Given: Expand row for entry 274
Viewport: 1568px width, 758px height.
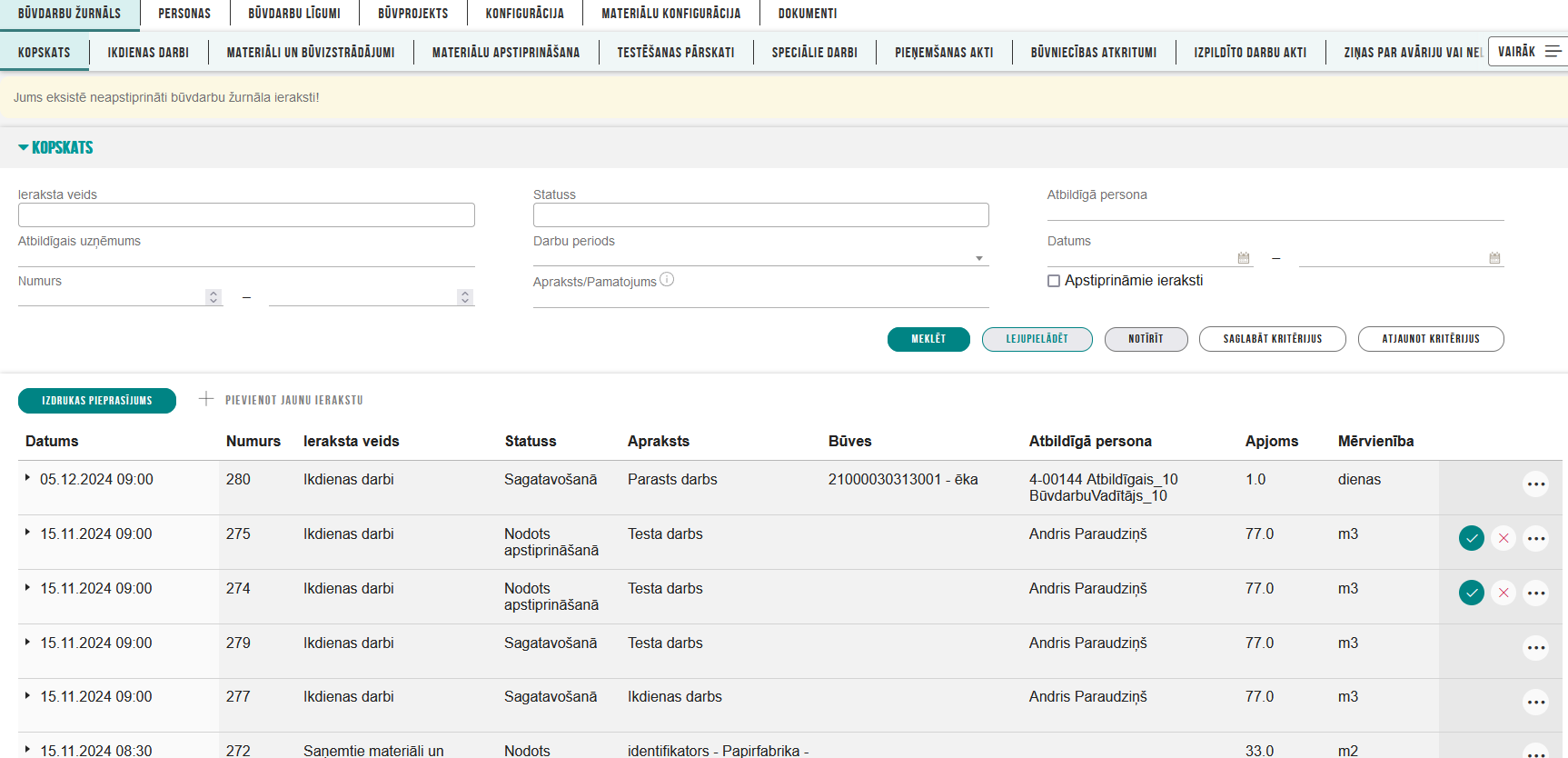Looking at the screenshot, I should pos(27,587).
